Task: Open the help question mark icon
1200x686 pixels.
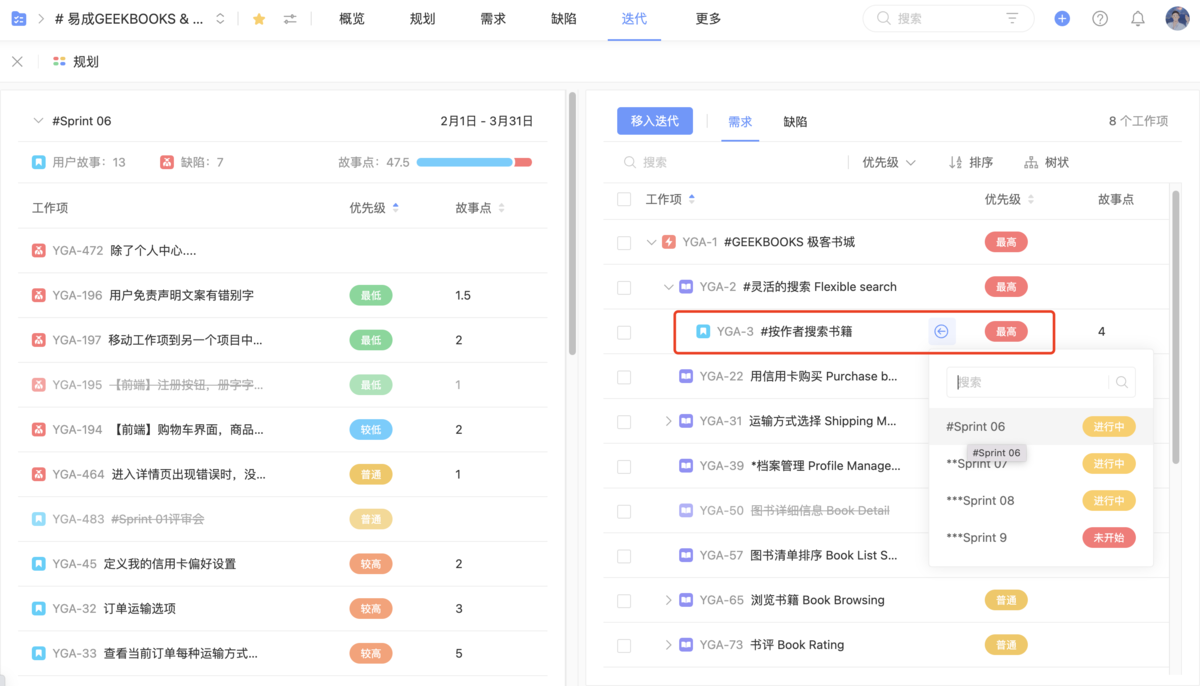Action: click(x=1100, y=18)
